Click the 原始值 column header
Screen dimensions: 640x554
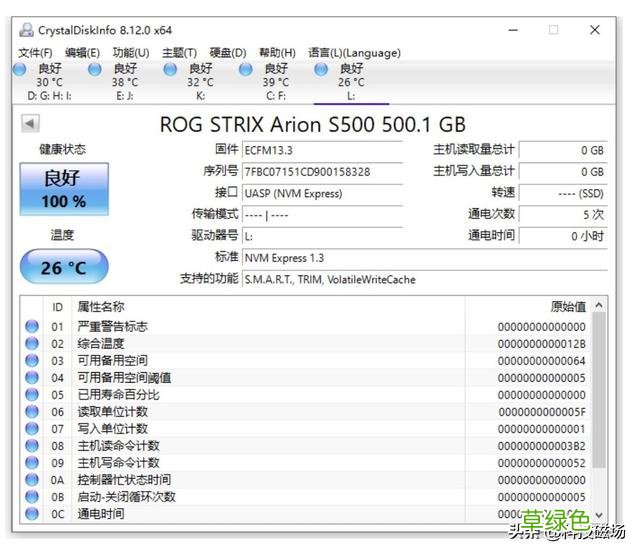(529, 307)
